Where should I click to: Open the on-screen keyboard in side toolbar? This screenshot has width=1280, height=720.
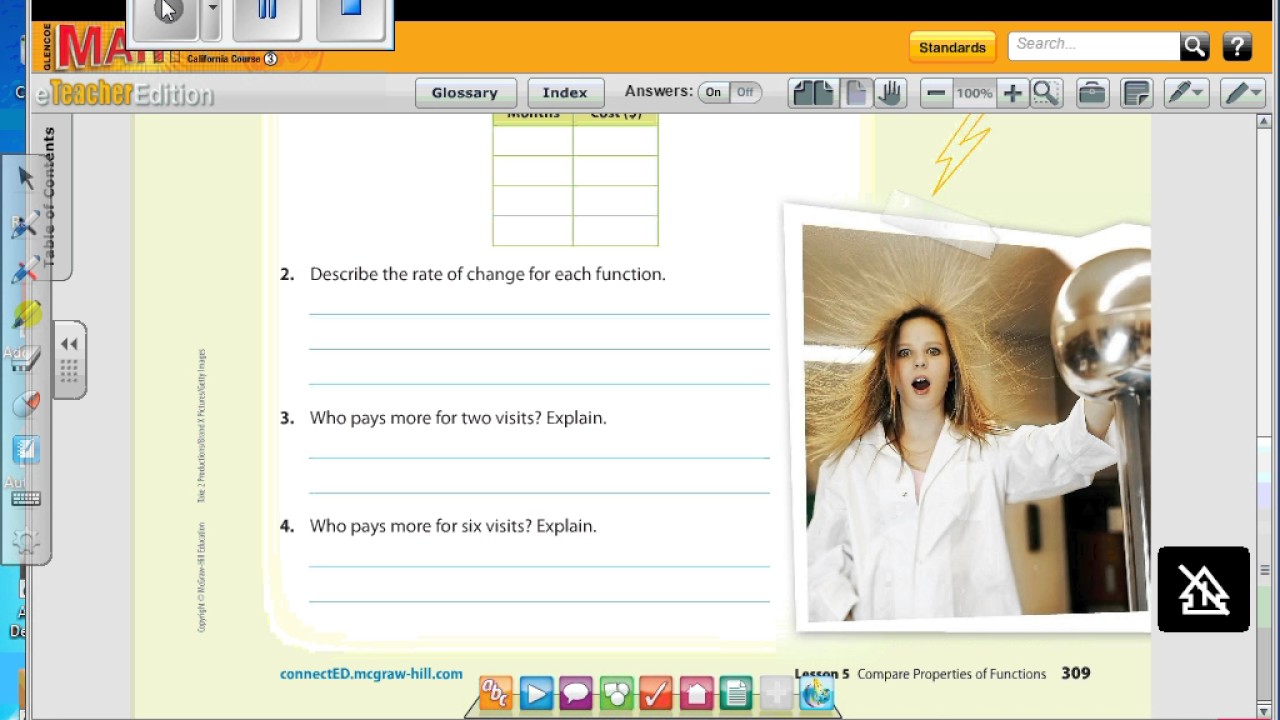coord(26,498)
